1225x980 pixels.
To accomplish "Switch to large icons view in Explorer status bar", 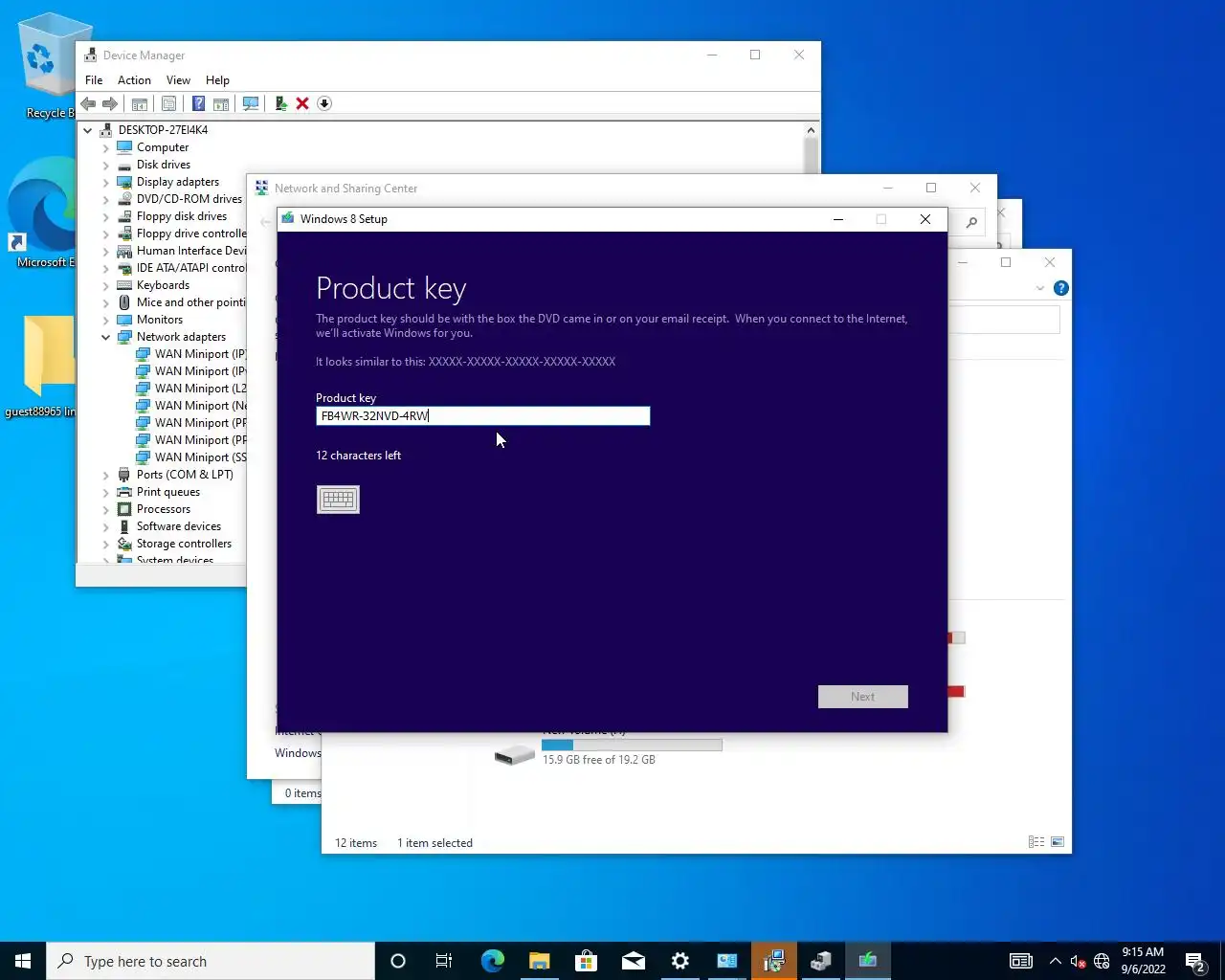I will [1058, 842].
